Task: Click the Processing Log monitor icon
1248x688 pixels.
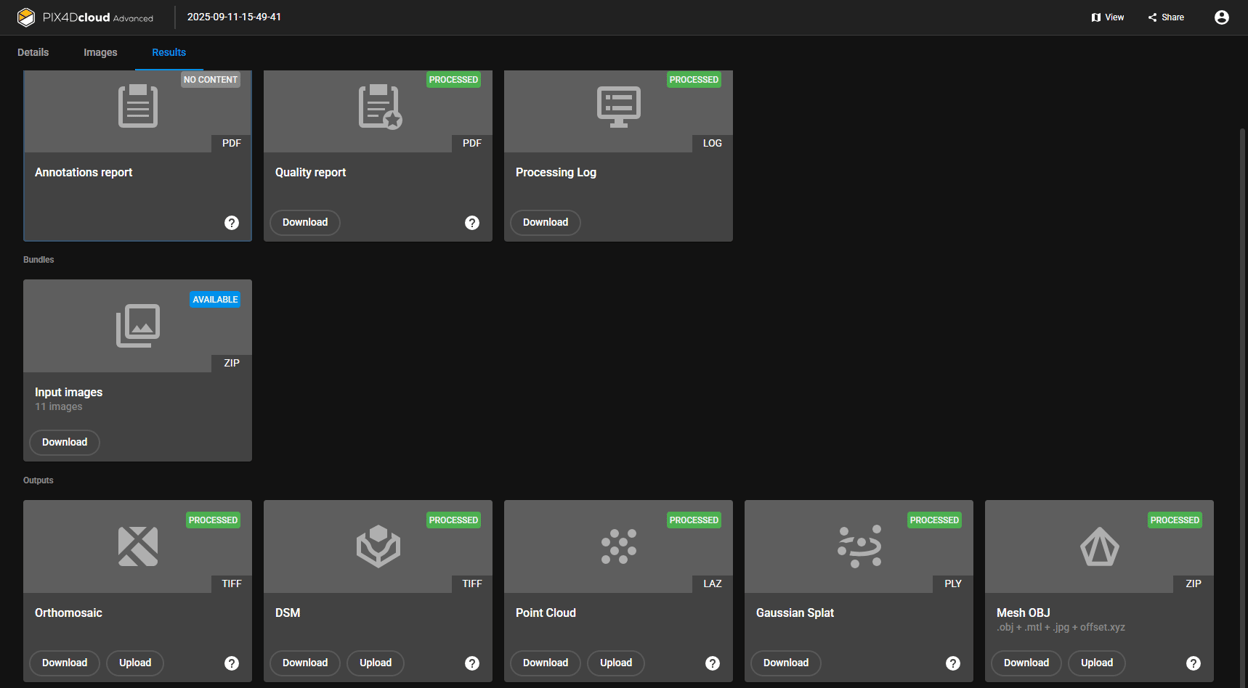Action: 617,105
